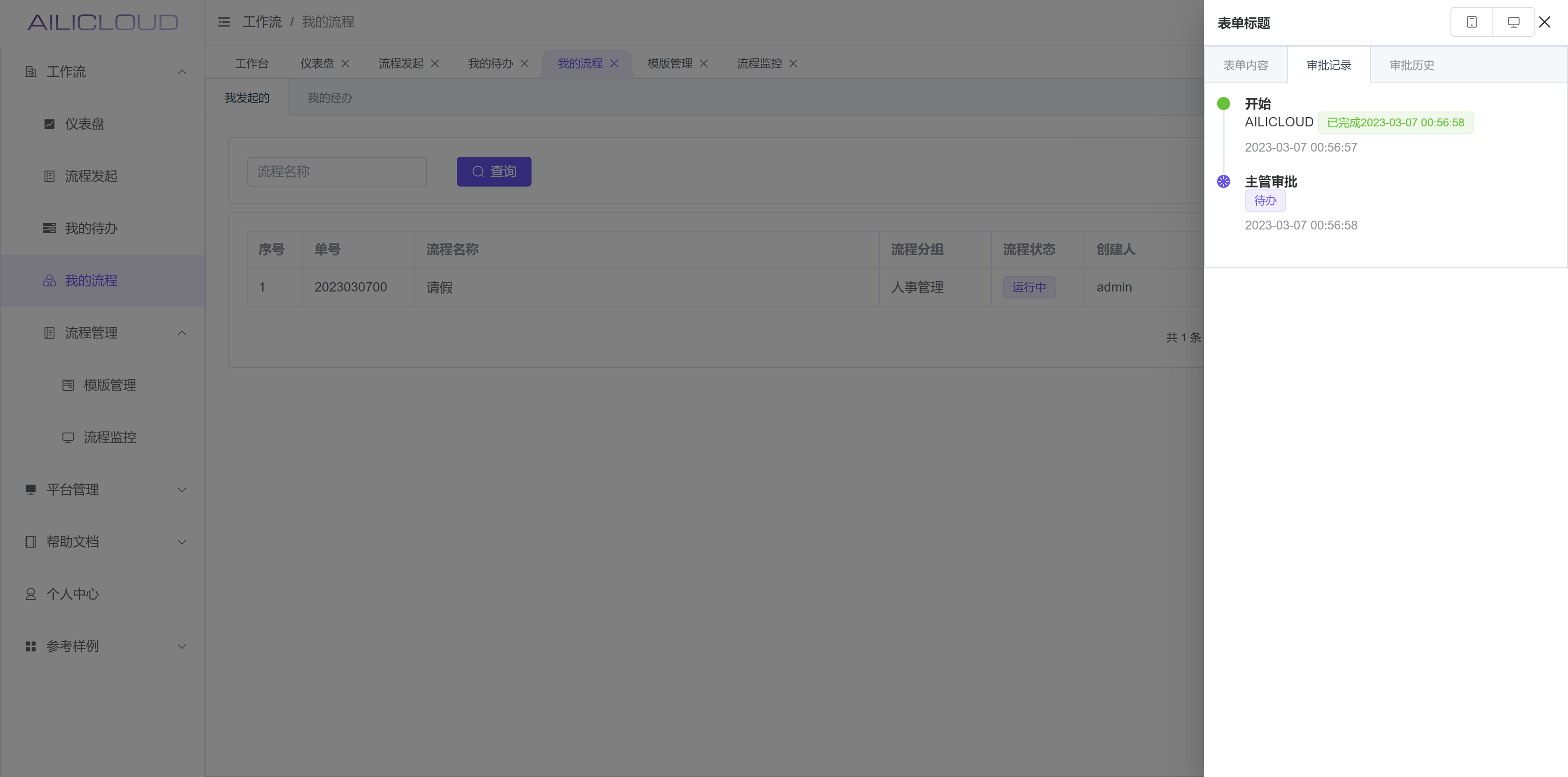The image size is (1568, 777).
Task: Expand the 参考样例 menu chevron
Action: click(182, 646)
